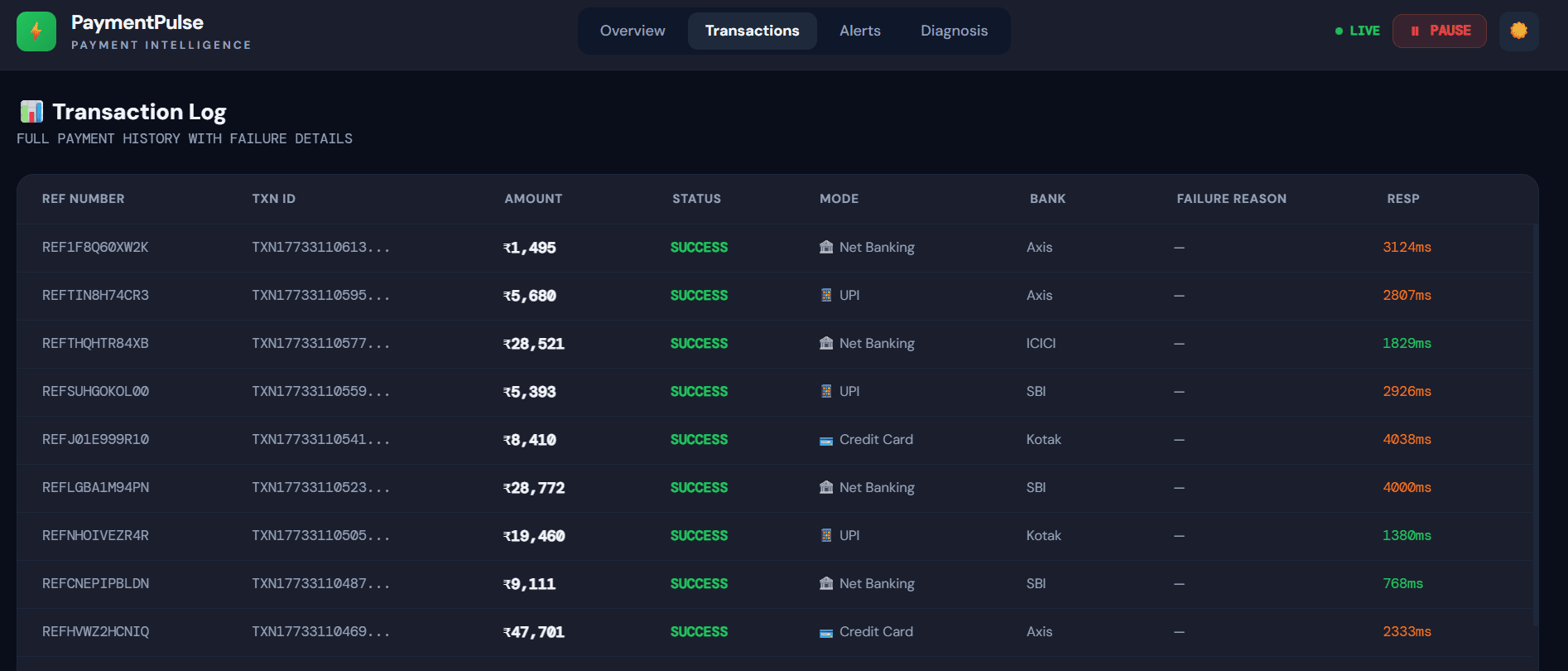Click SUCCESS status in ₹9,111 row
This screenshot has width=1568, height=671.
click(x=699, y=583)
